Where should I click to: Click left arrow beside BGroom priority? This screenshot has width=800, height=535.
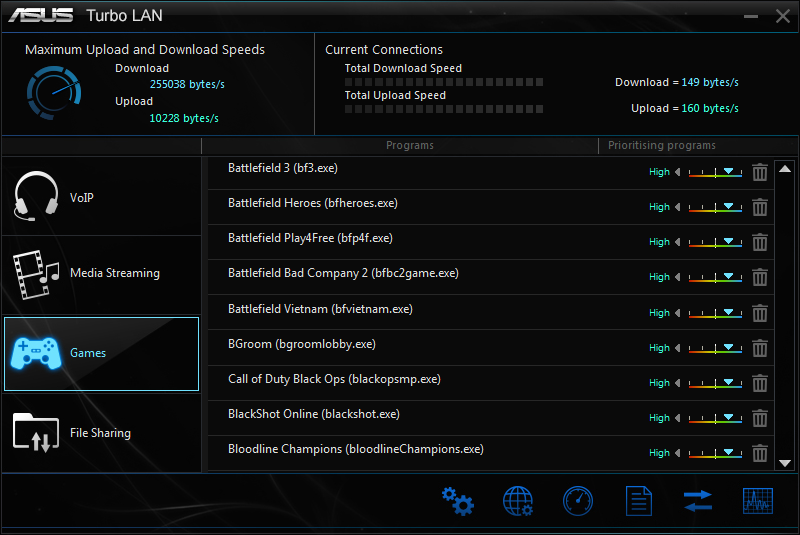[678, 348]
